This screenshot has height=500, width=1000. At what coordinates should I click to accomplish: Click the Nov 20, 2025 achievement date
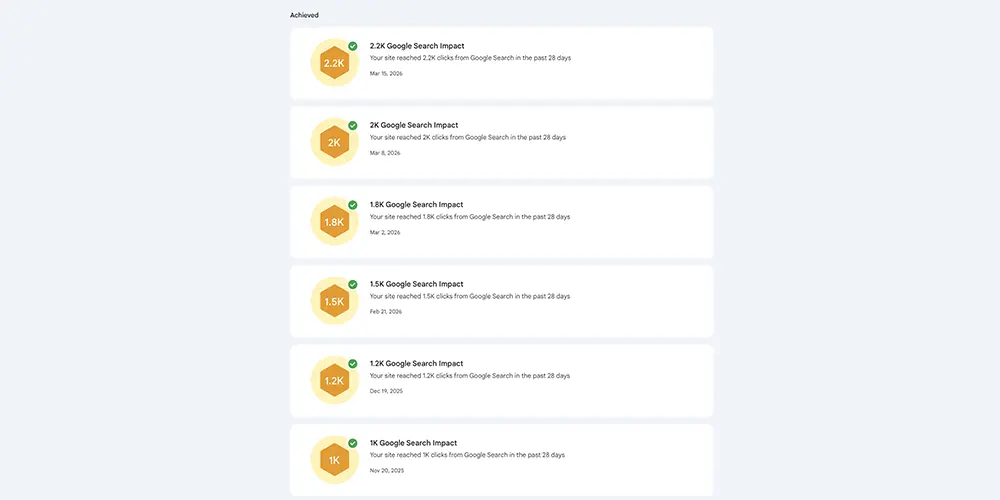pos(386,470)
